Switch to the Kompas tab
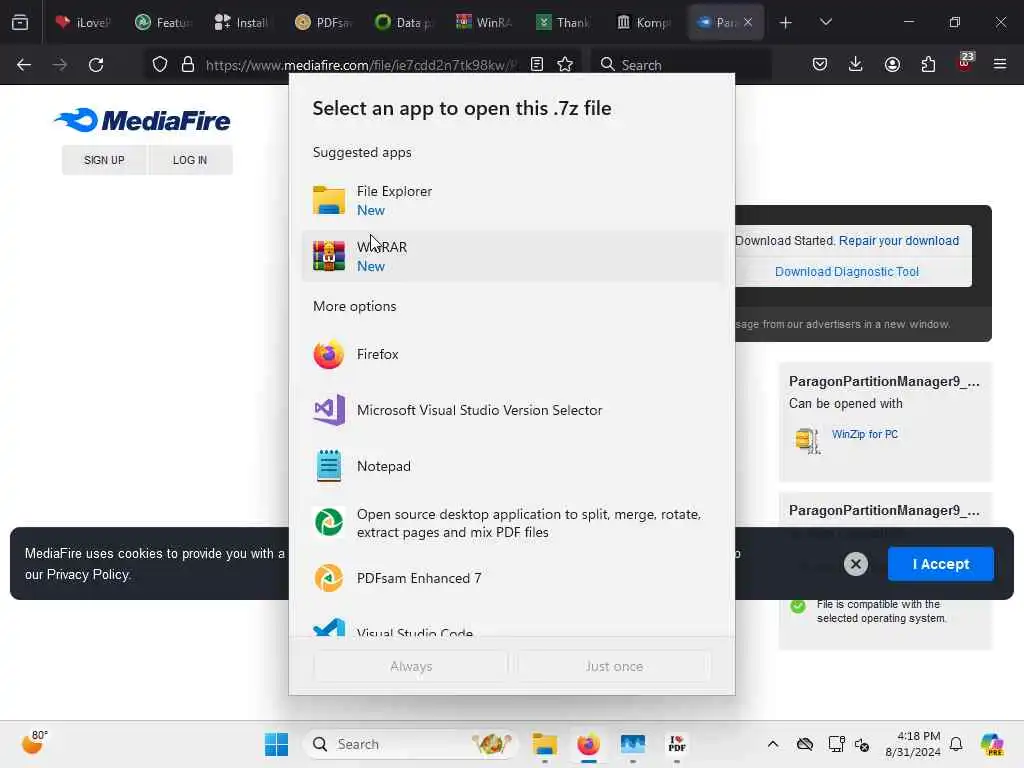1024x768 pixels. [643, 22]
